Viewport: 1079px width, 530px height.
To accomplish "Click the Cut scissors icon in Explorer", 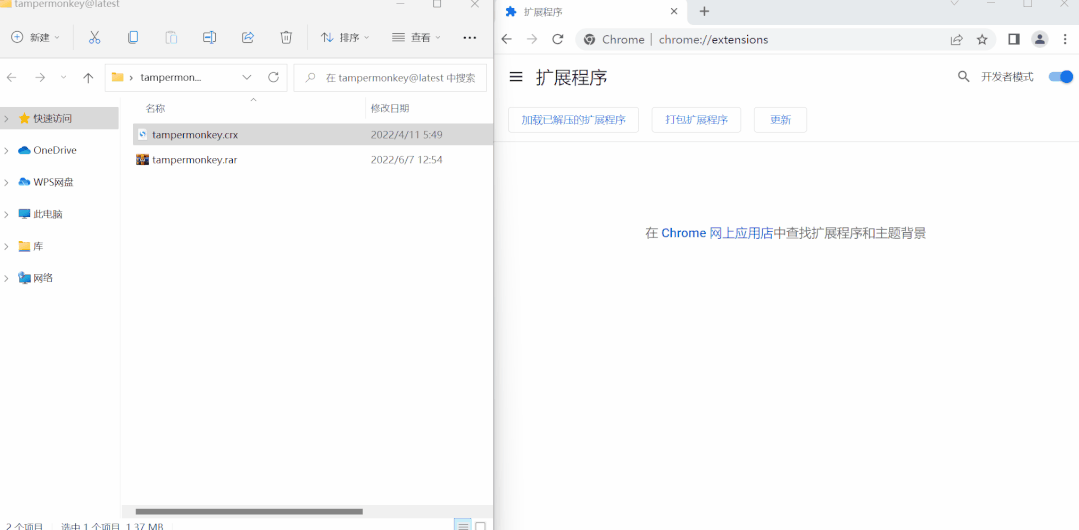I will tap(95, 38).
